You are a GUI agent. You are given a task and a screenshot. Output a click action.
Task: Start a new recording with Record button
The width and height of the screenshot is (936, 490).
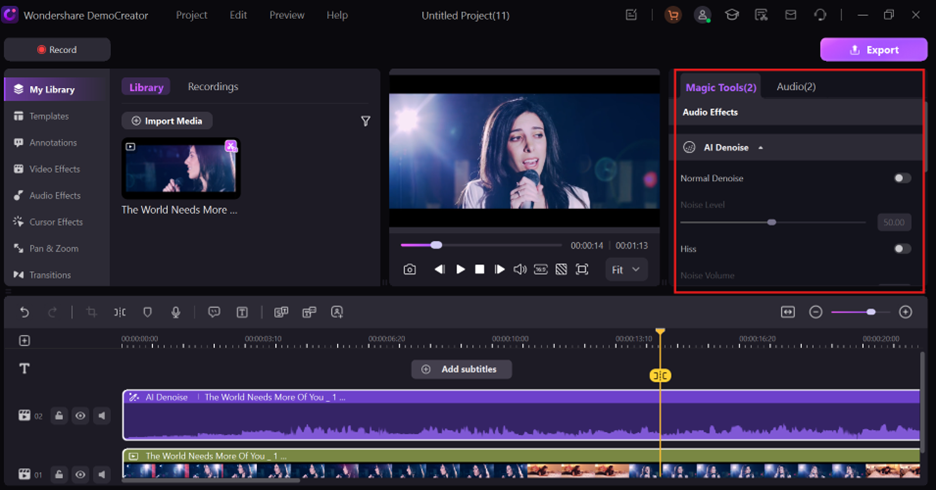(x=57, y=50)
